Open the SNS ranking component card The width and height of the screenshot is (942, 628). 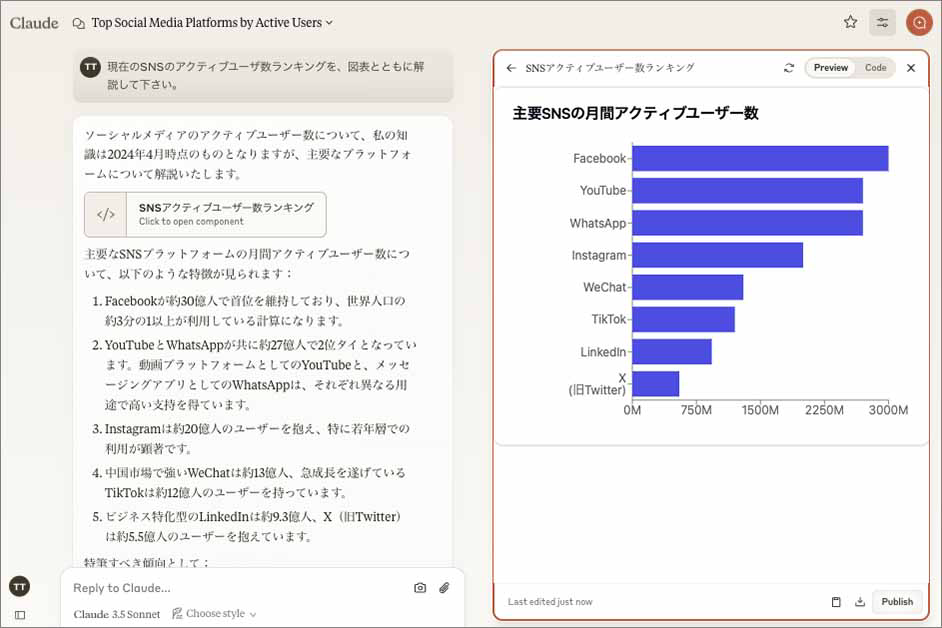(x=205, y=214)
